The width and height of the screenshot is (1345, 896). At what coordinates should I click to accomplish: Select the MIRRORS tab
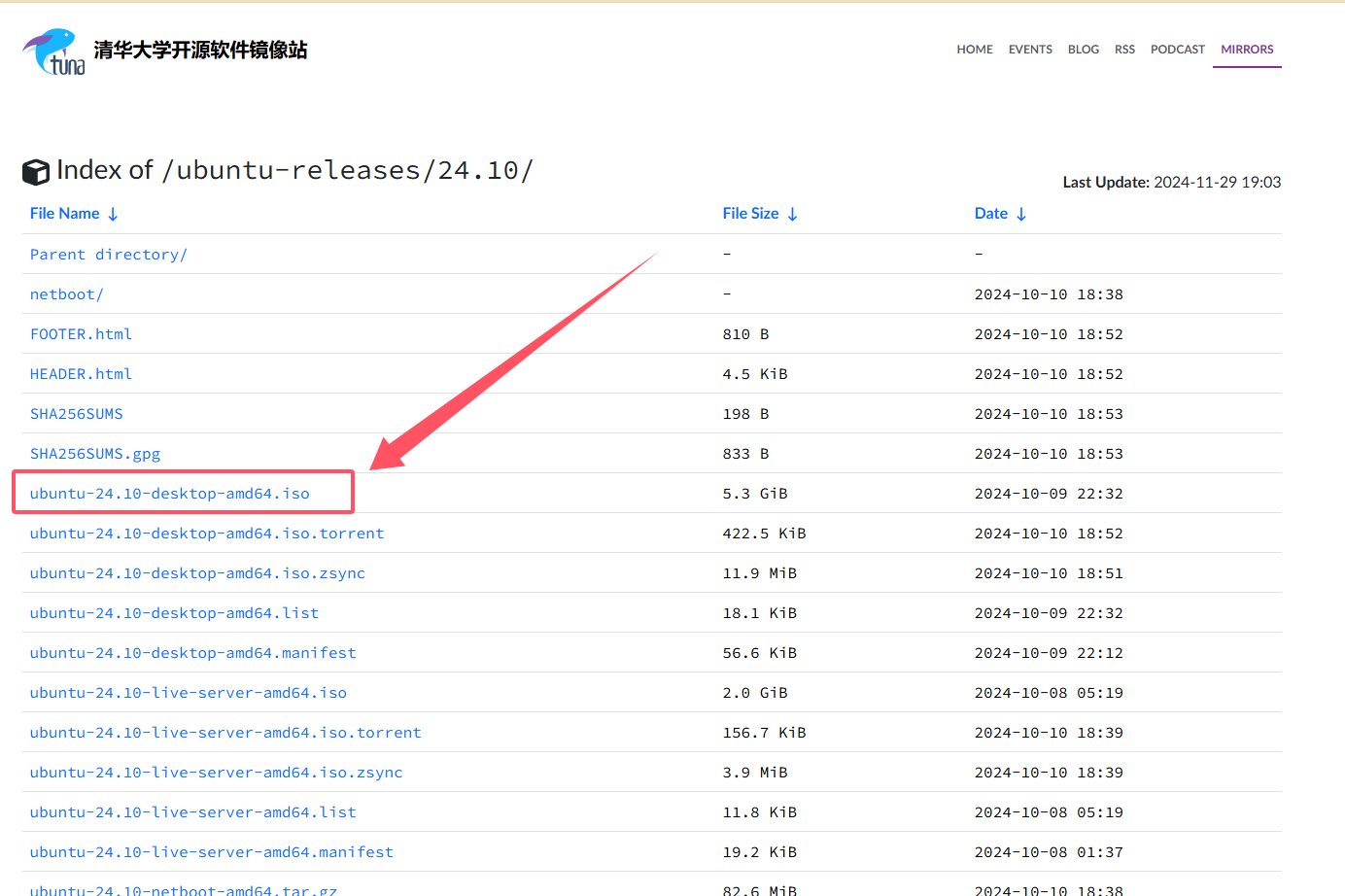[x=1247, y=50]
